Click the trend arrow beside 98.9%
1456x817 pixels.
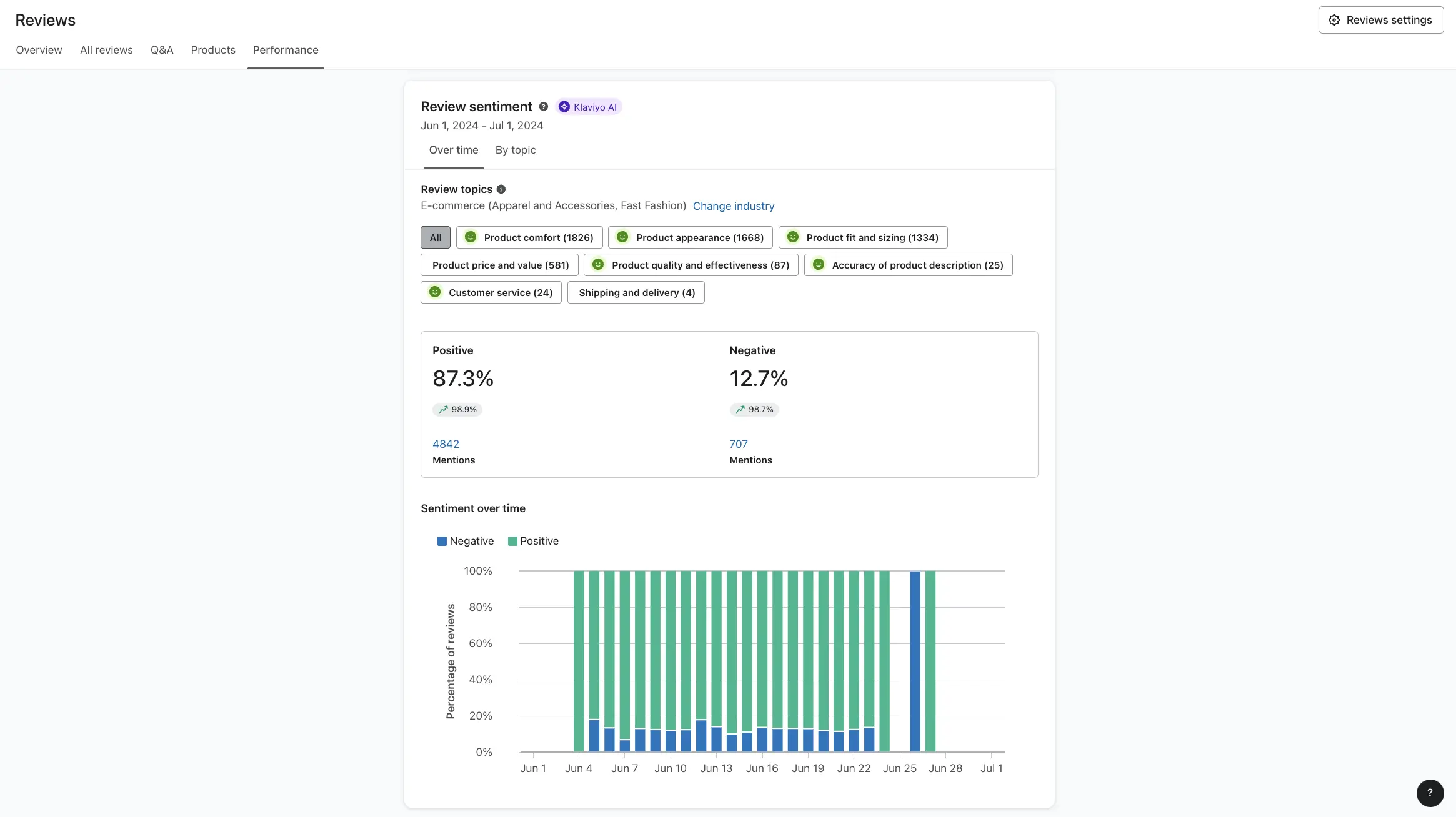coord(443,410)
